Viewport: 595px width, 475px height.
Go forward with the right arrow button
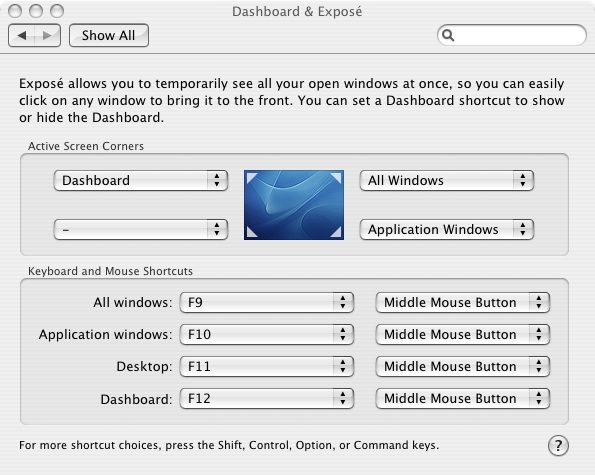click(47, 36)
